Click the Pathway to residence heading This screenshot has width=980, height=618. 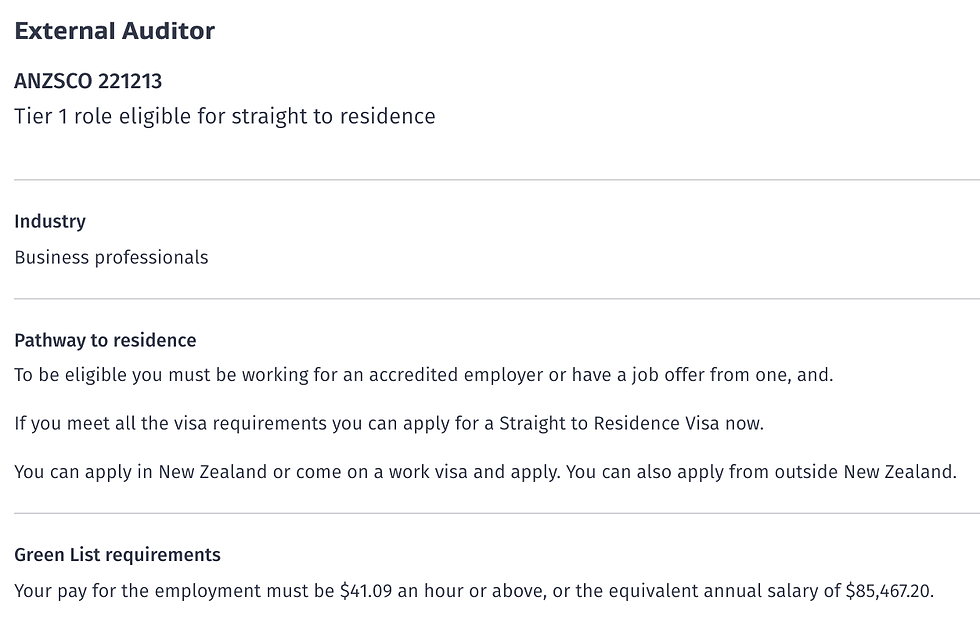[x=105, y=340]
